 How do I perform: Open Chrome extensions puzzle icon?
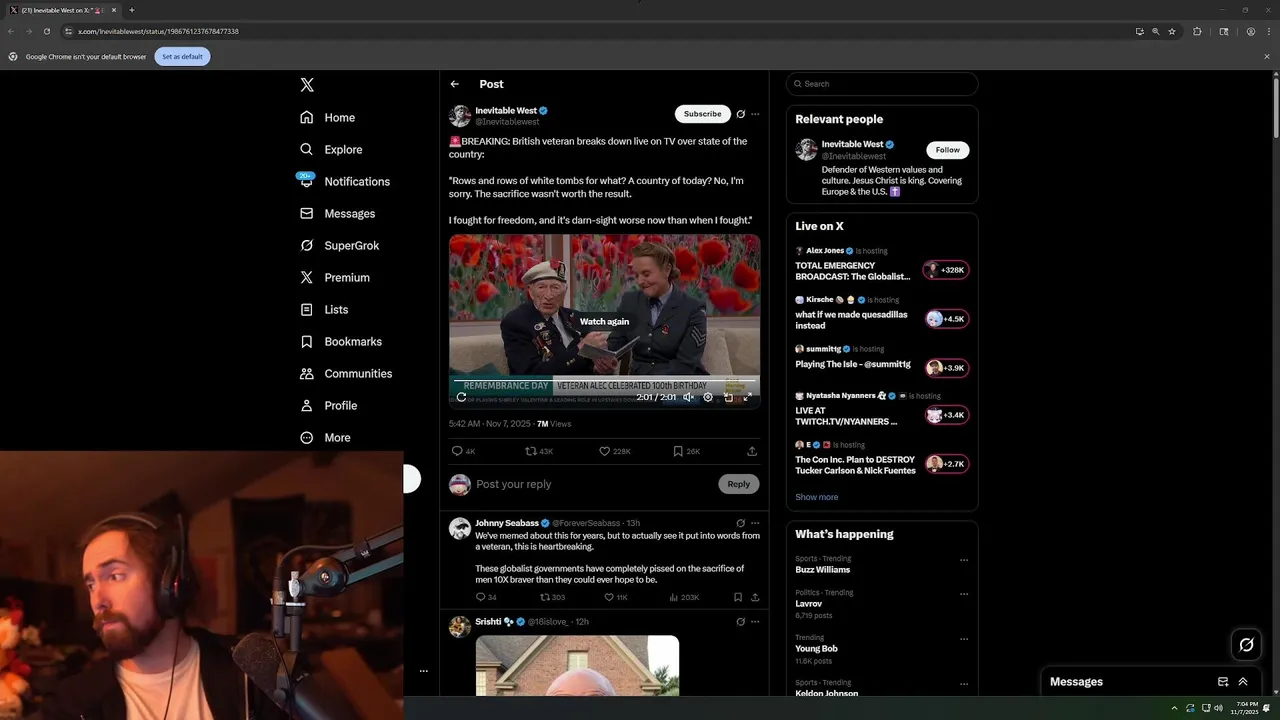click(1197, 31)
